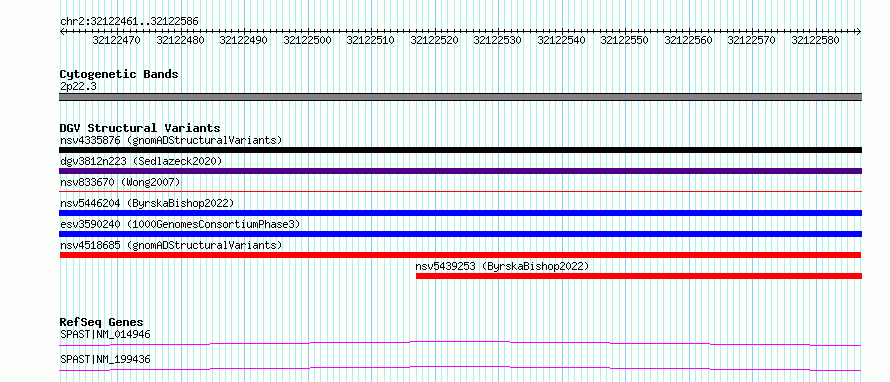Click the blue esv3590240 variant bar
The image size is (890, 382).
(460, 234)
